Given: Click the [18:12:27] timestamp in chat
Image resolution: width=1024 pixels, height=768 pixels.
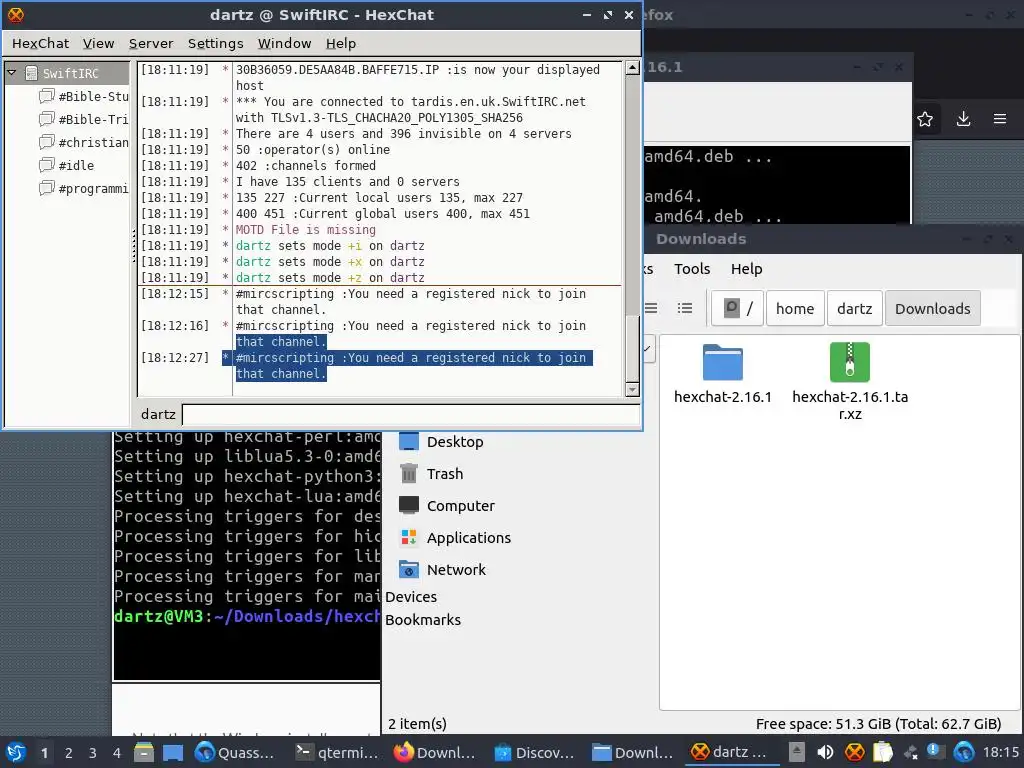Looking at the screenshot, I should tap(175, 358).
